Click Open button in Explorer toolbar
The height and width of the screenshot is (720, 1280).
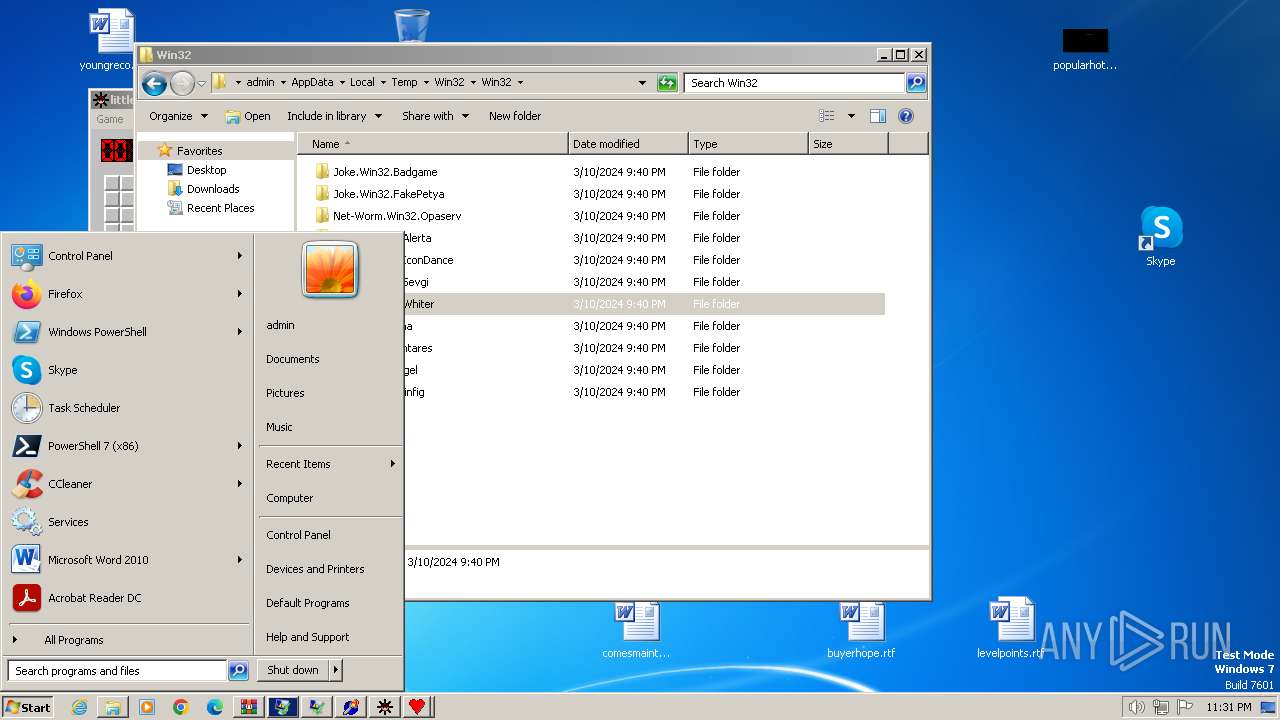point(248,116)
